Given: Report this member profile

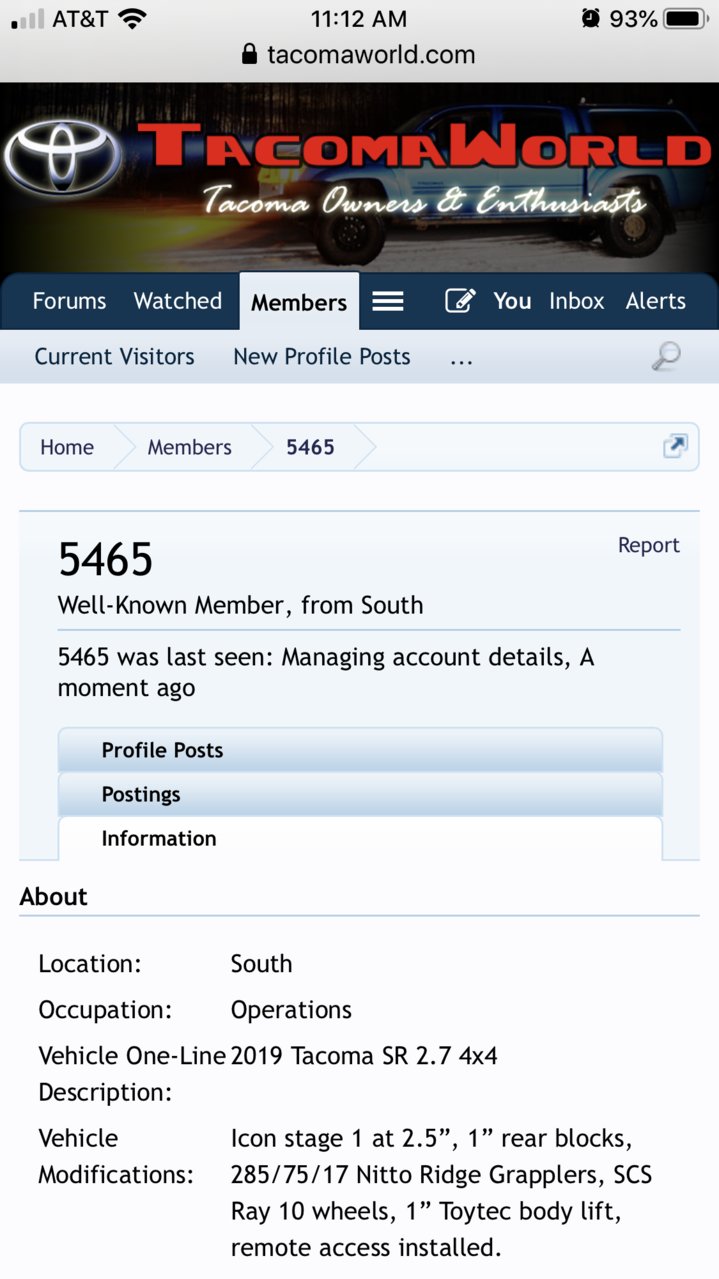Looking at the screenshot, I should (x=649, y=545).
